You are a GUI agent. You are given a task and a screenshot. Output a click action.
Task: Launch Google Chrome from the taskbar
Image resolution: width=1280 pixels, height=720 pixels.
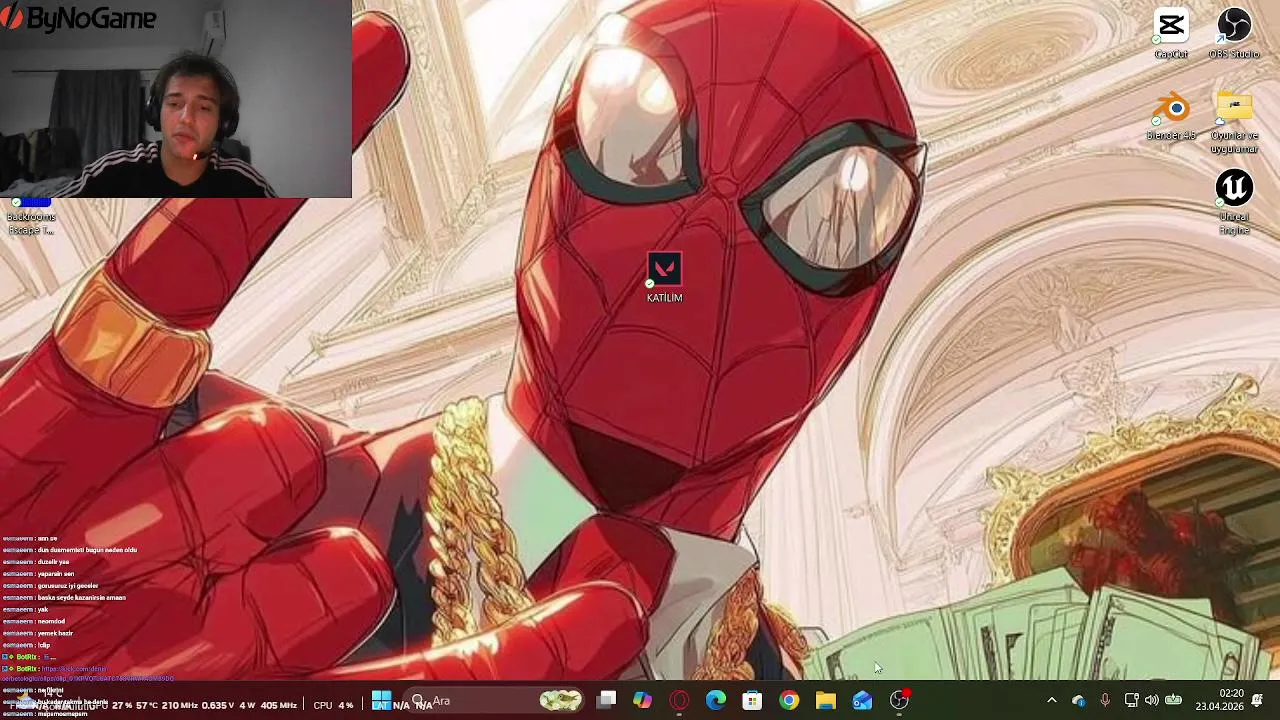[x=789, y=701]
